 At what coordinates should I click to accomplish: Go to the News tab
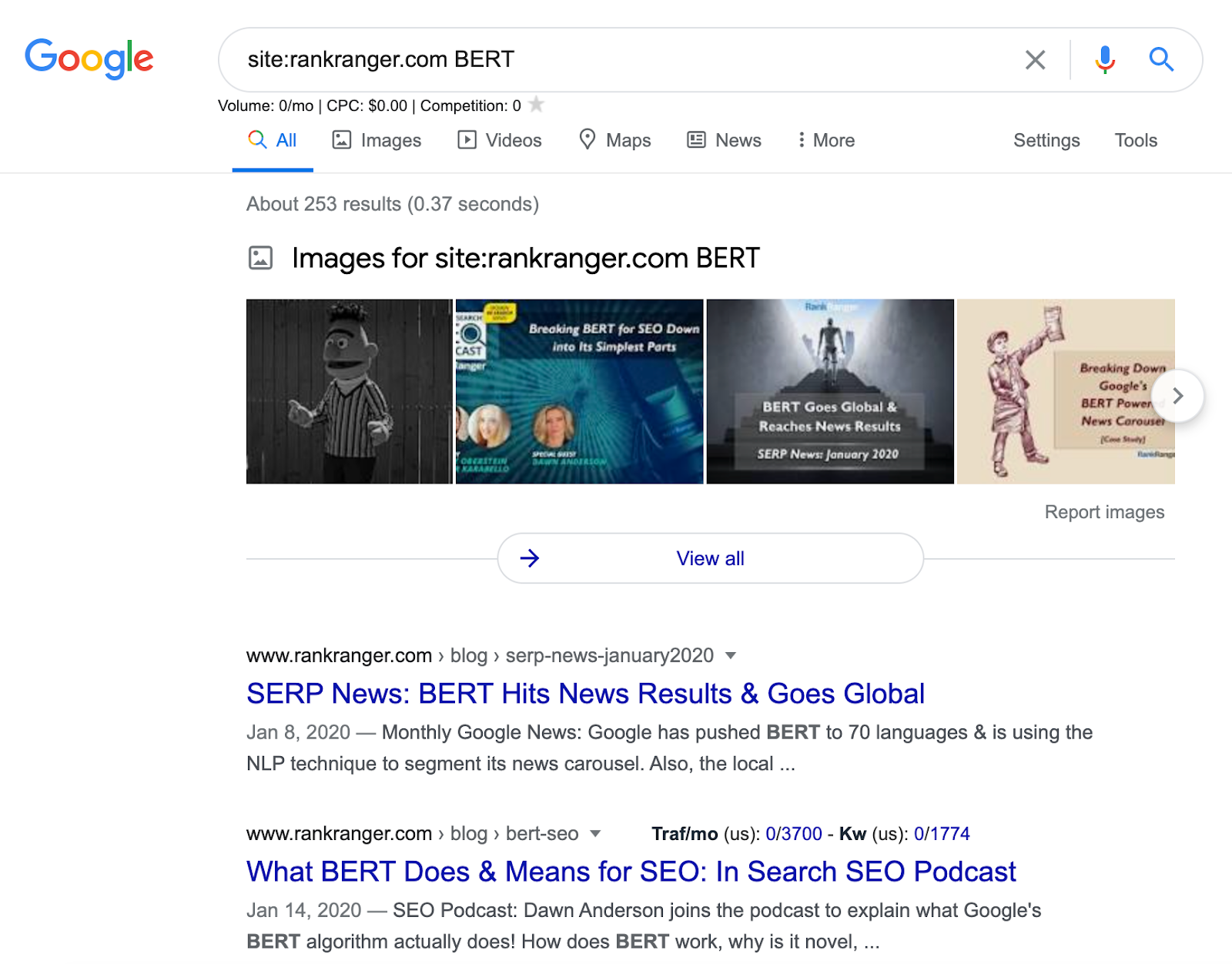[x=724, y=140]
